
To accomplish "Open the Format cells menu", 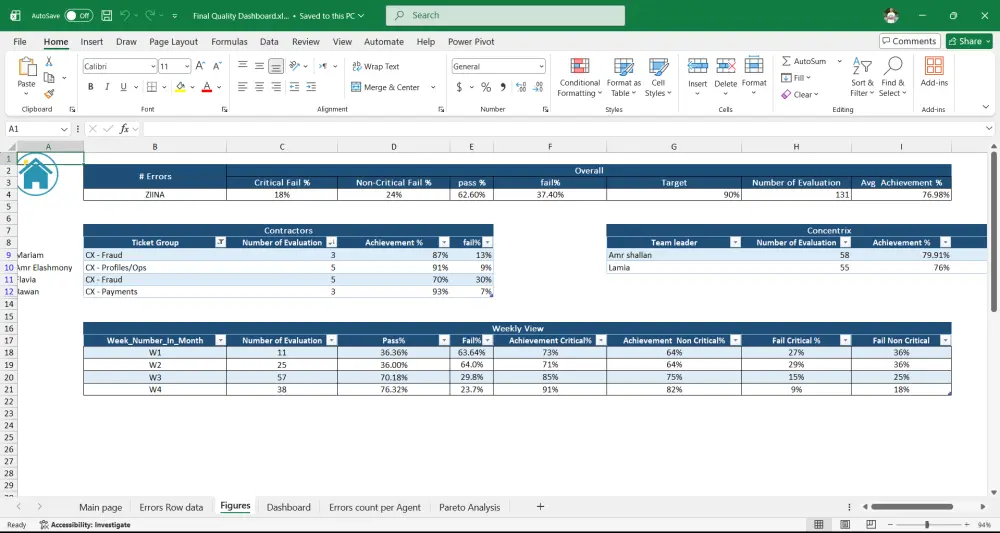I will click(754, 75).
